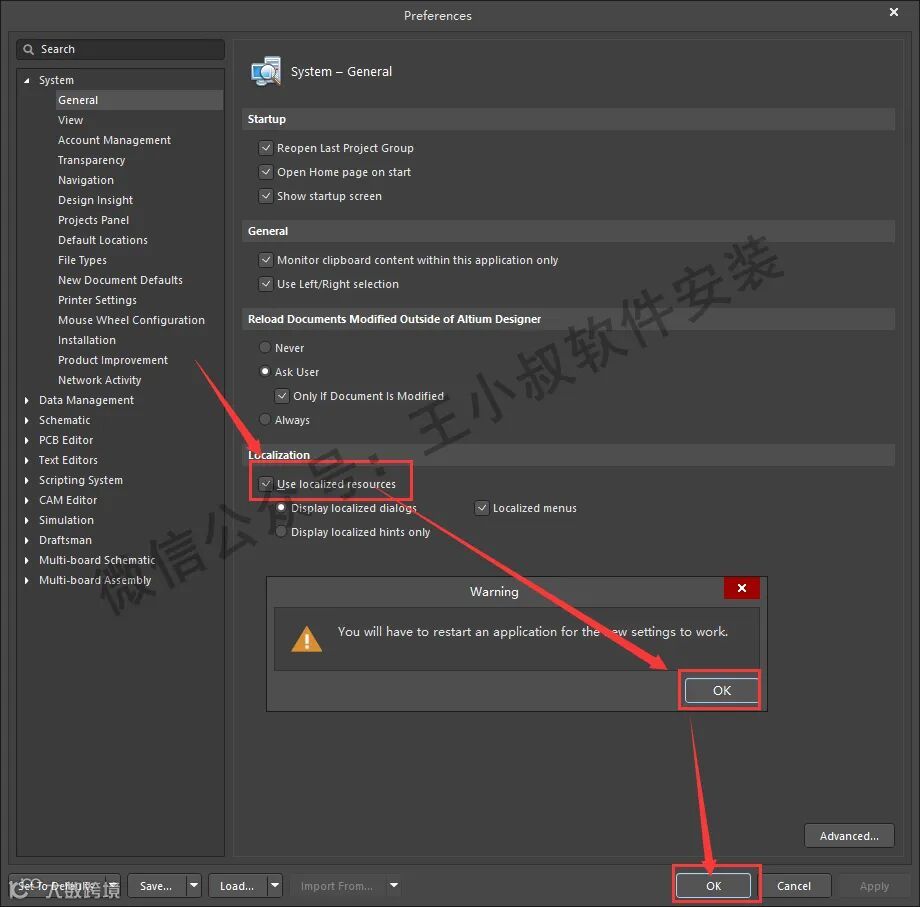This screenshot has height=907, width=920.
Task: Open Printer Settings page
Action: [x=97, y=300]
